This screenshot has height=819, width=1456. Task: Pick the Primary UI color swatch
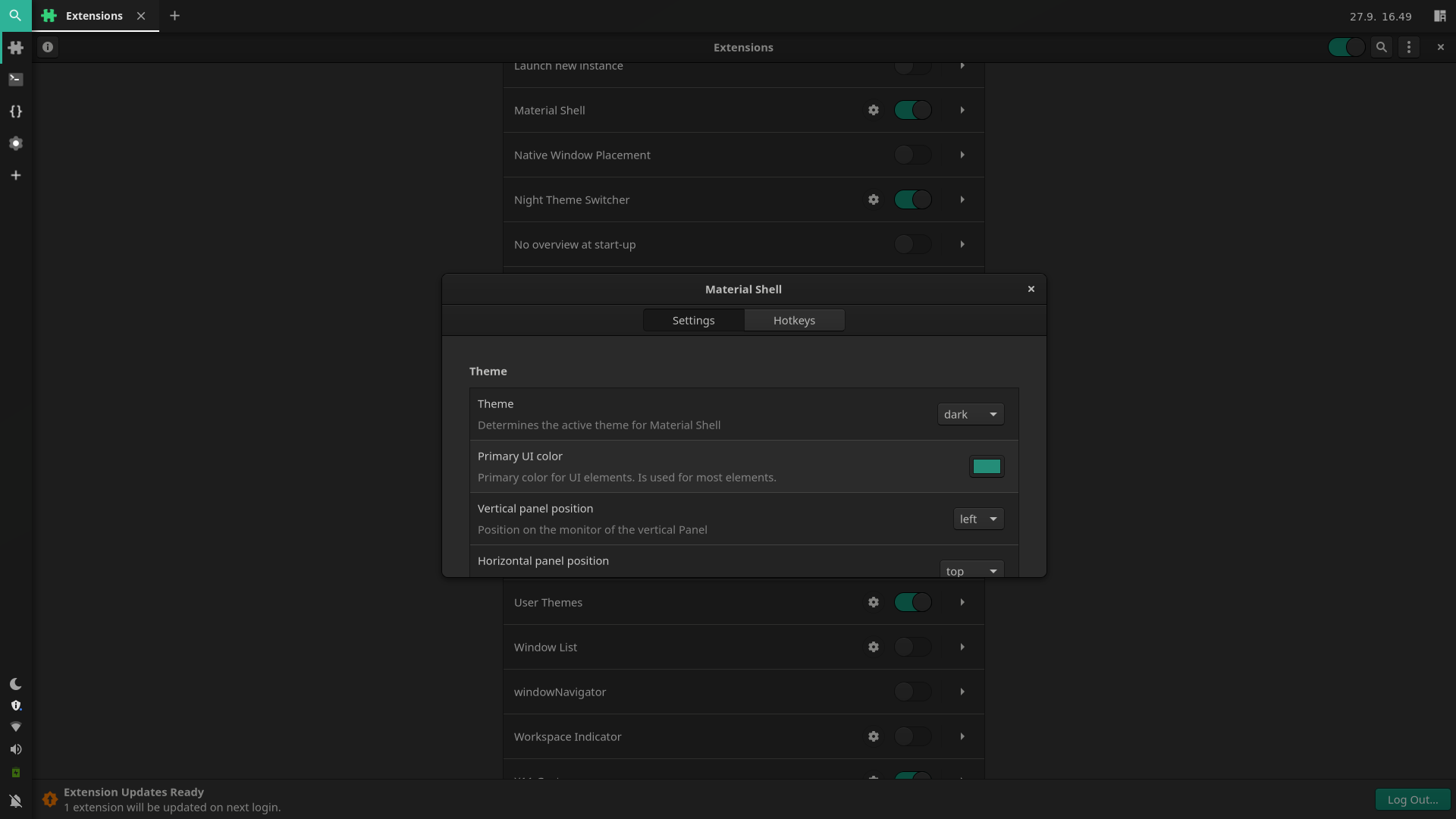click(987, 466)
